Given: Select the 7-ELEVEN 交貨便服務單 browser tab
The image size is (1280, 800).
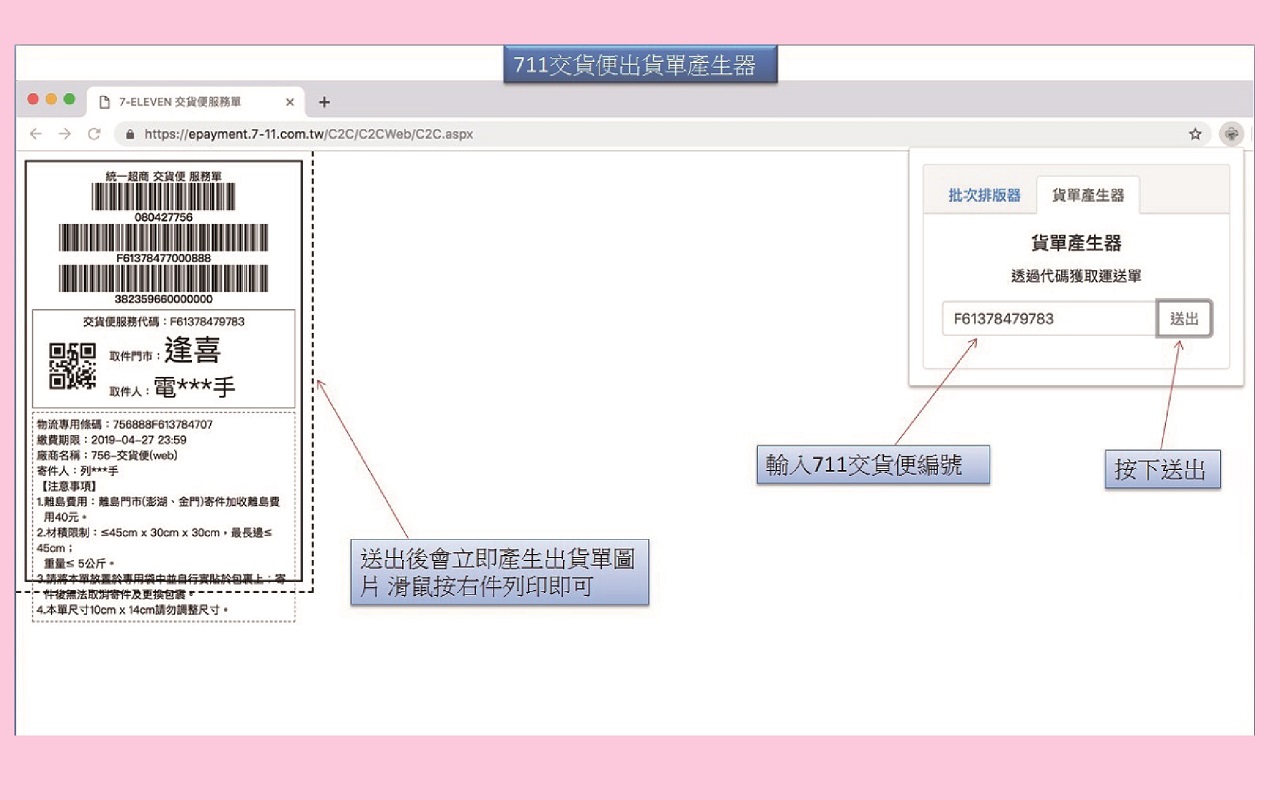Looking at the screenshot, I should pyautogui.click(x=195, y=102).
